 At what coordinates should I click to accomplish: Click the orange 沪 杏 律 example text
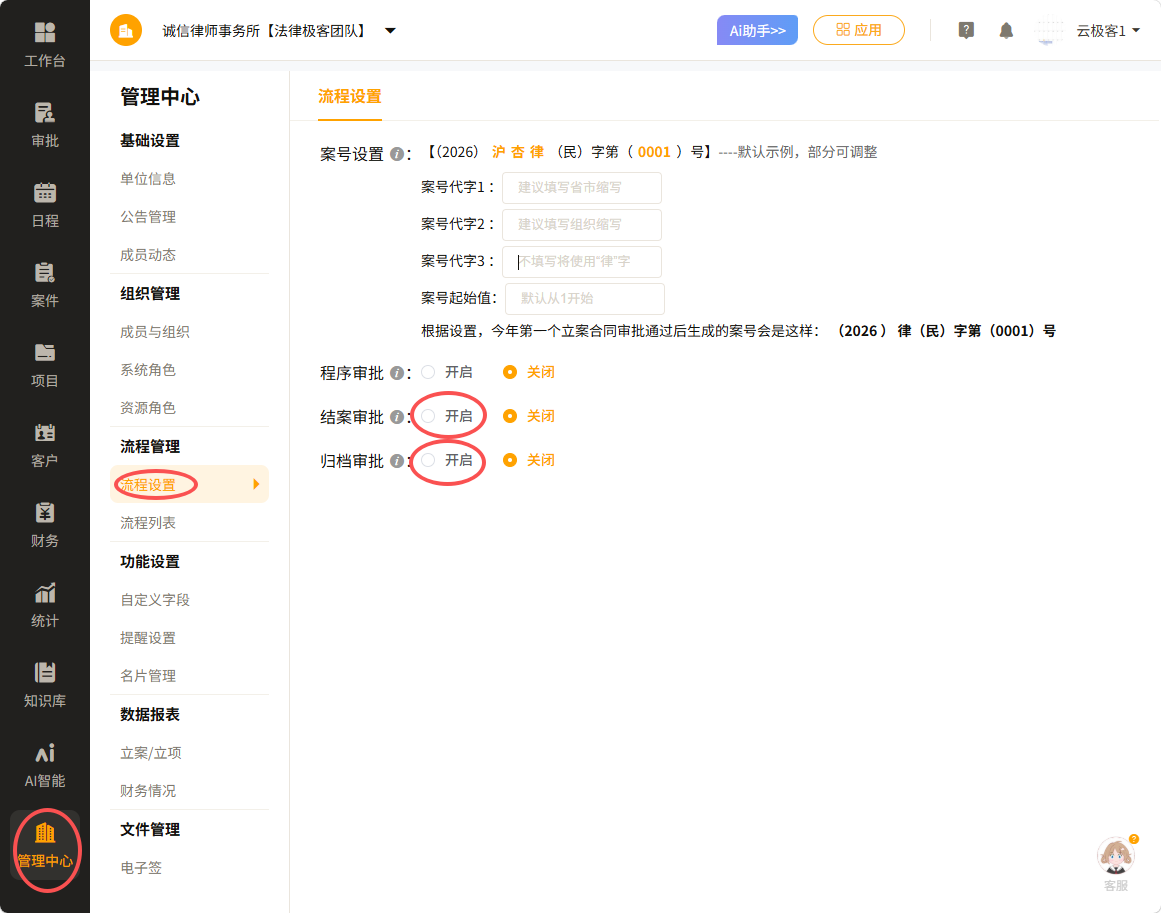(x=518, y=152)
